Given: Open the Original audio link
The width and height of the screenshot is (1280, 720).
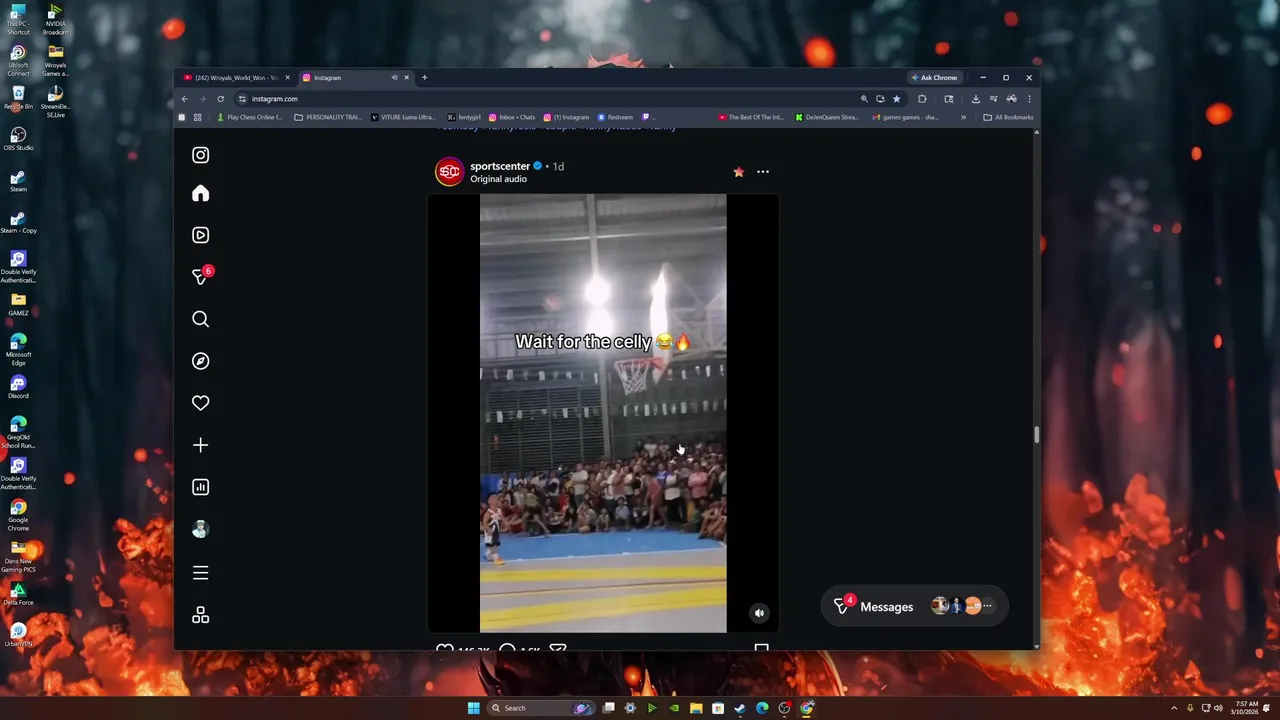Looking at the screenshot, I should (498, 179).
